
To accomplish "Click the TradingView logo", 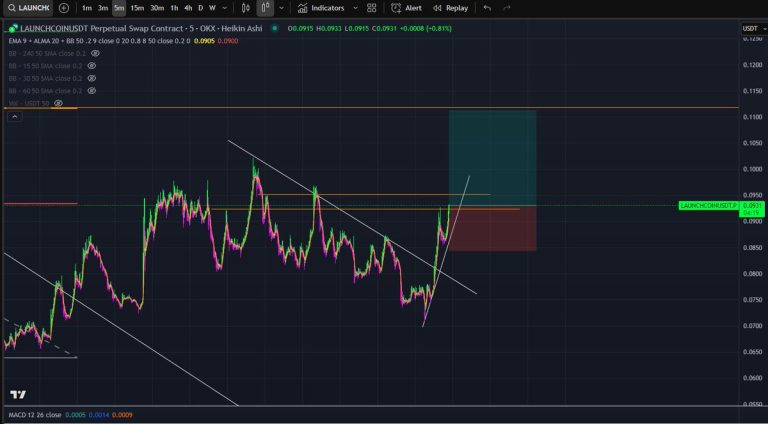I will pos(18,395).
